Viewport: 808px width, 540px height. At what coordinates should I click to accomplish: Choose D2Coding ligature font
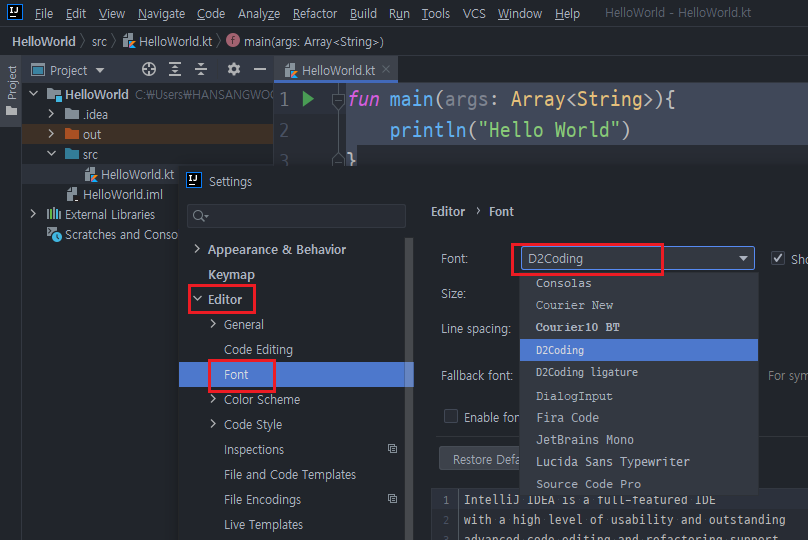coord(638,372)
